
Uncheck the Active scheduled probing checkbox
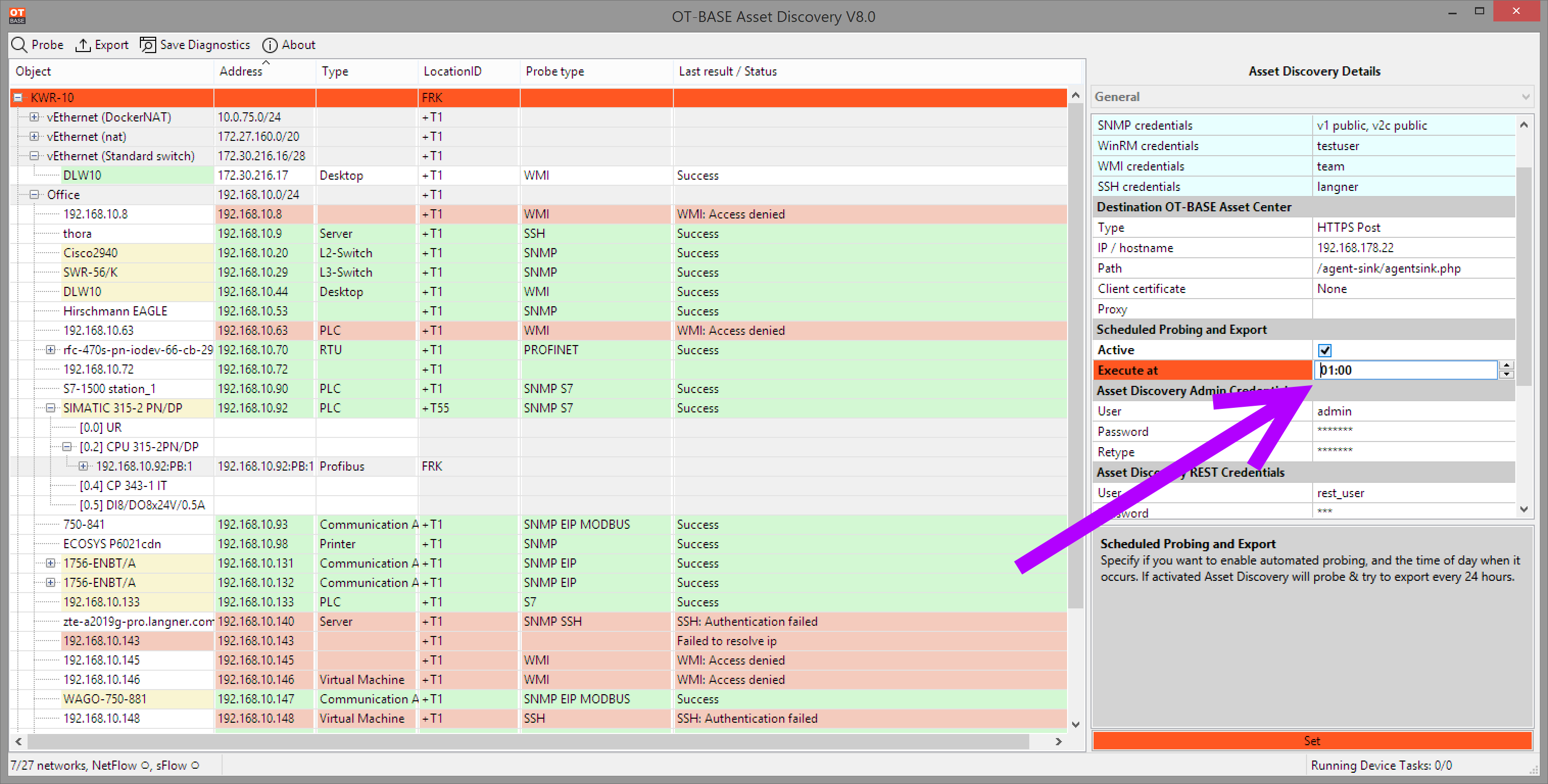point(1324,350)
